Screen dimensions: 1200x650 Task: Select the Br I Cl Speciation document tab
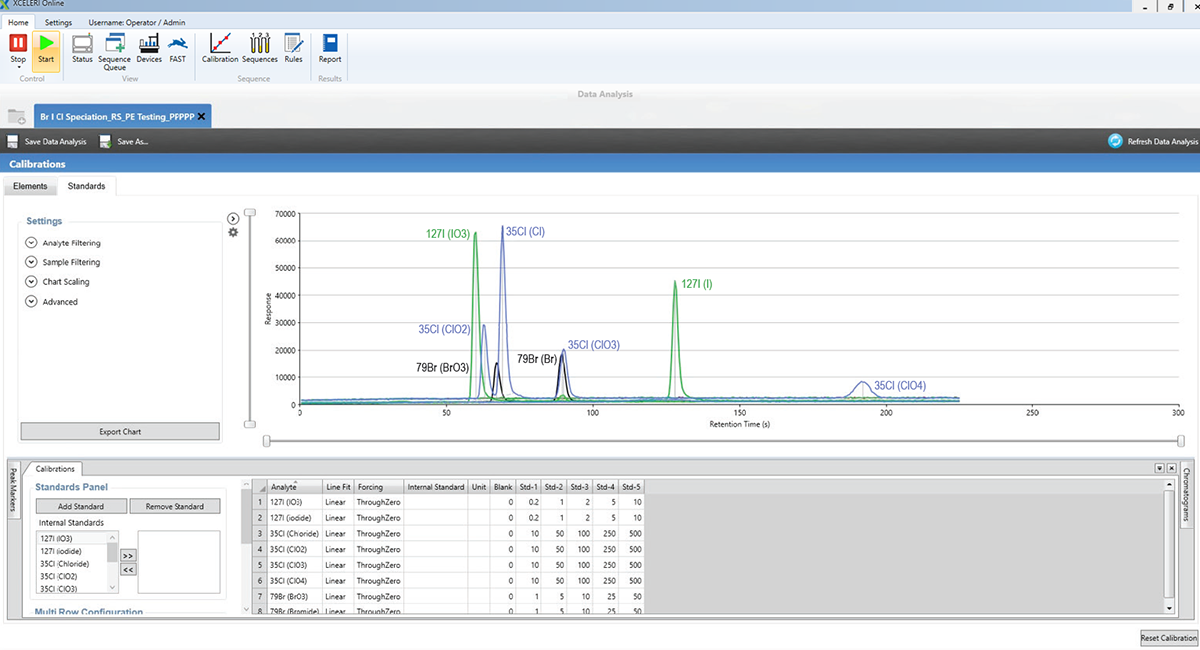(x=123, y=116)
